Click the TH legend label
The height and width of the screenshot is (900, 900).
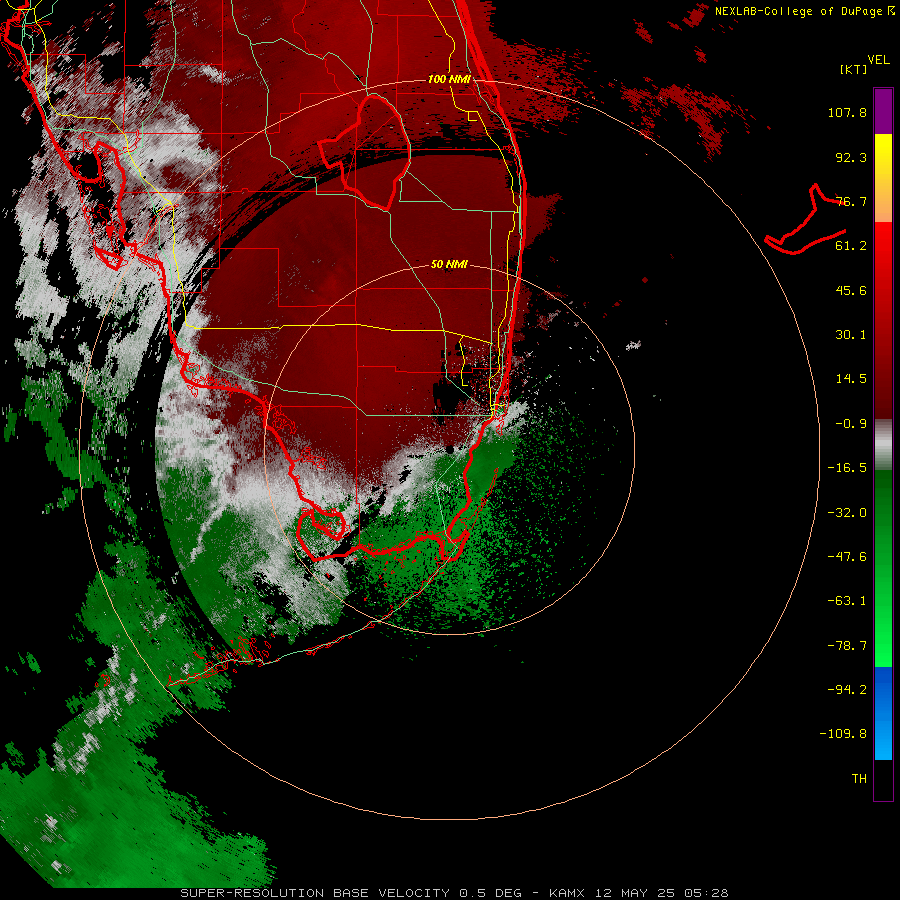pos(859,779)
